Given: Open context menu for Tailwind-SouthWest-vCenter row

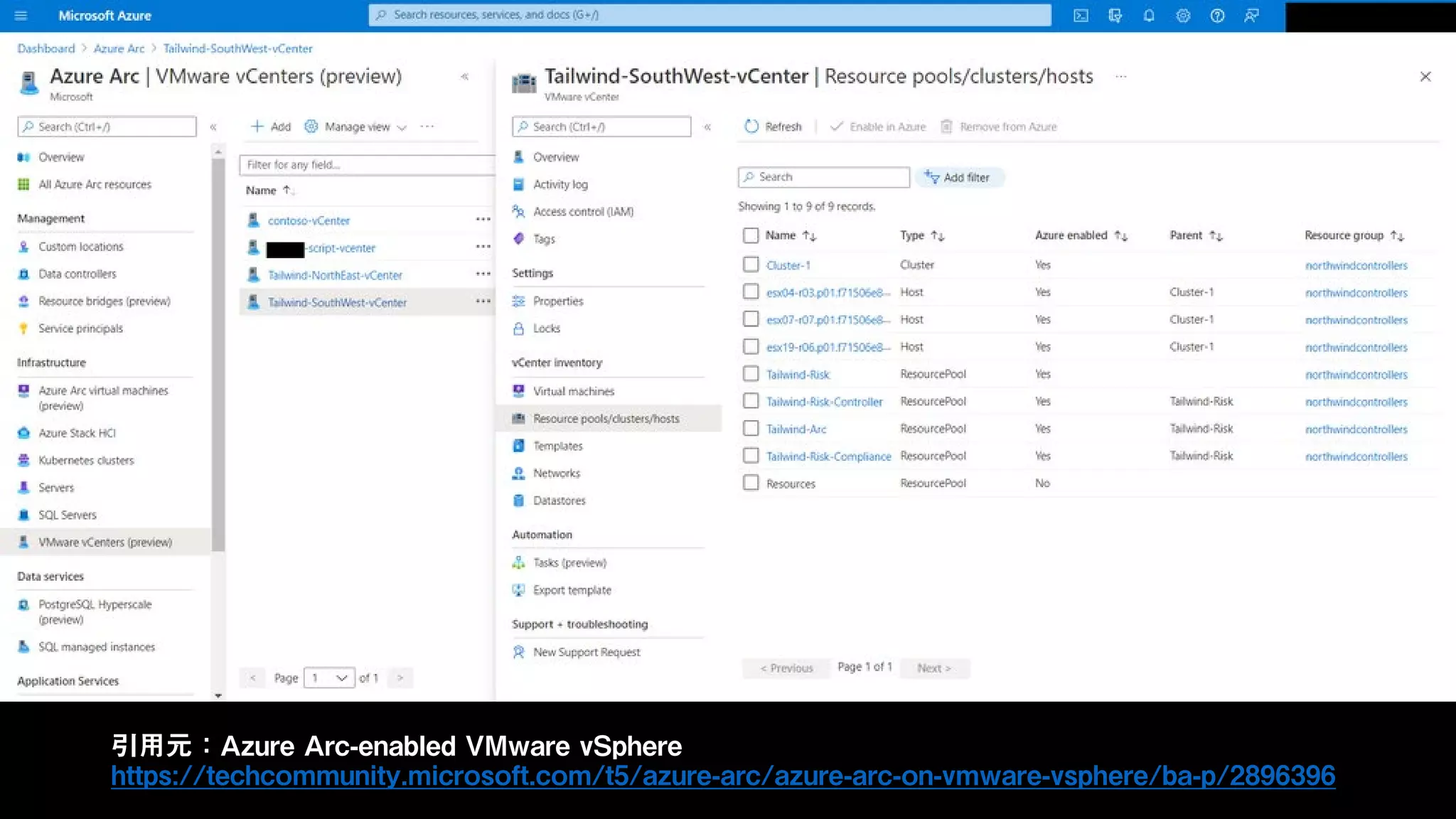Looking at the screenshot, I should click(483, 301).
